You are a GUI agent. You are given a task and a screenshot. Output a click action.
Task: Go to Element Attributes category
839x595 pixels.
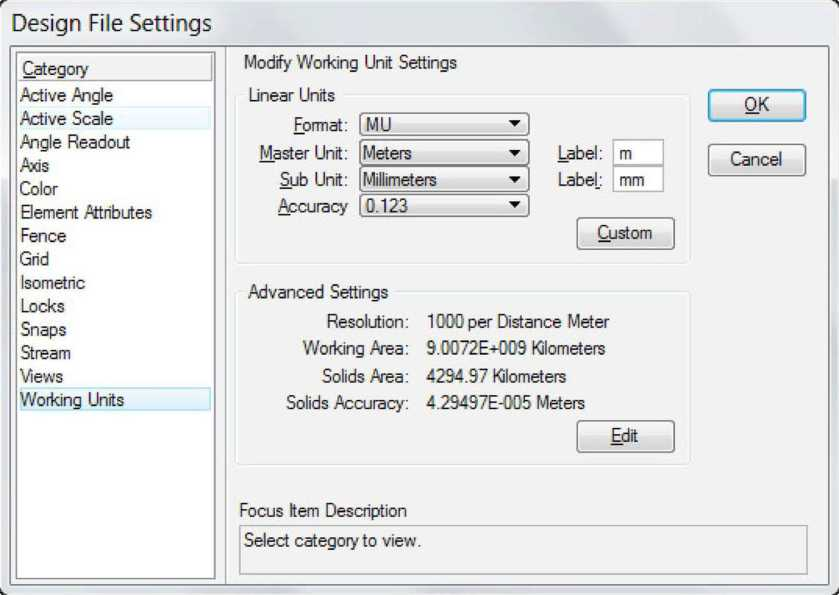tap(86, 212)
